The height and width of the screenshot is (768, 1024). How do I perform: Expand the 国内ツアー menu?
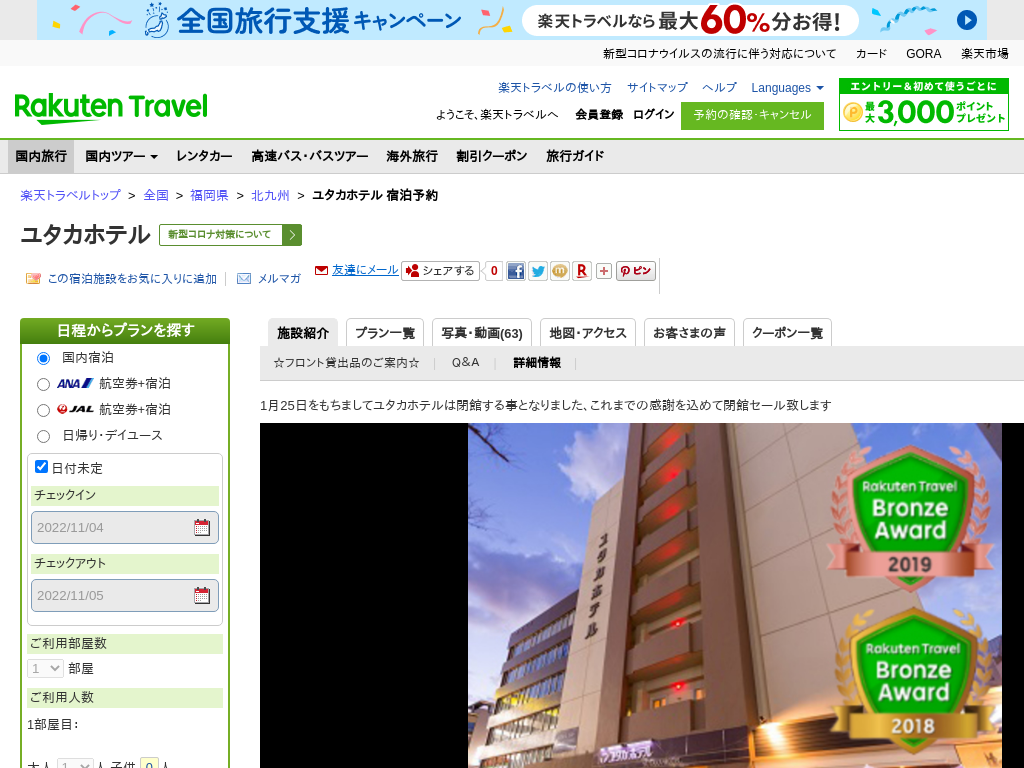point(121,156)
